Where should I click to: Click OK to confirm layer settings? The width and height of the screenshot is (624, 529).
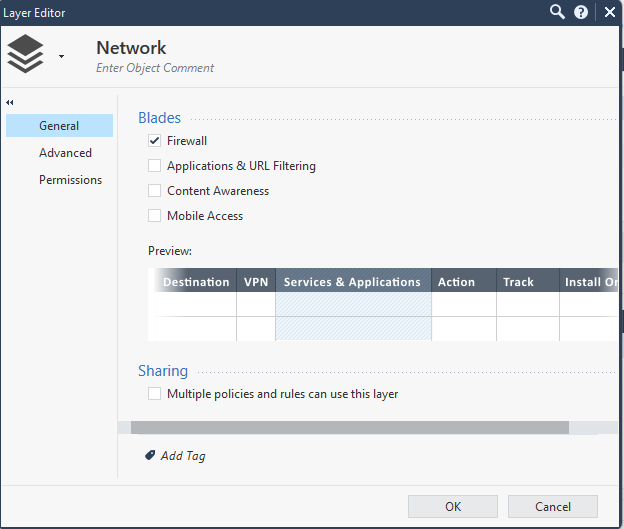pos(453,506)
